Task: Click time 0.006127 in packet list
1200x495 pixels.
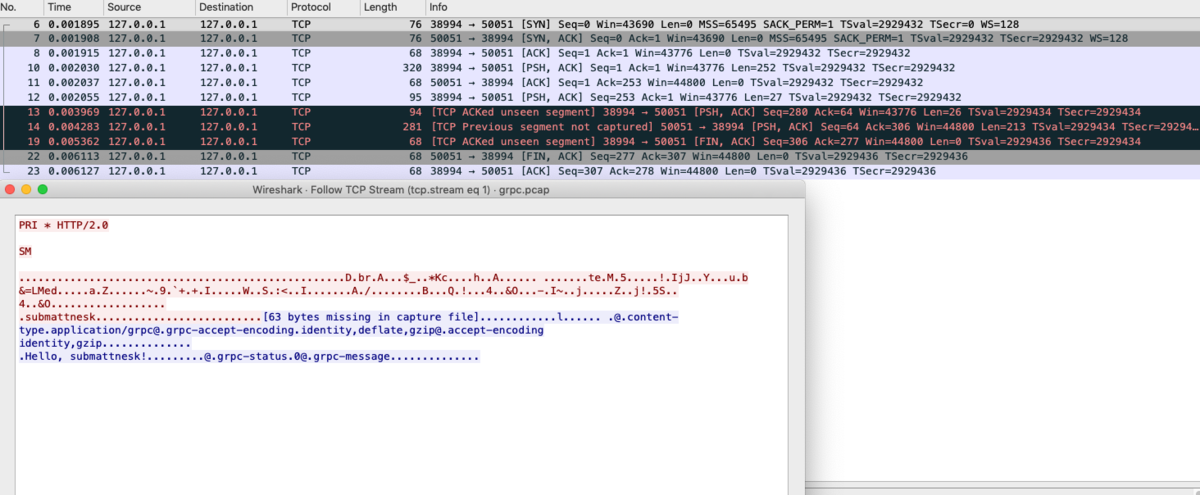Action: point(73,172)
